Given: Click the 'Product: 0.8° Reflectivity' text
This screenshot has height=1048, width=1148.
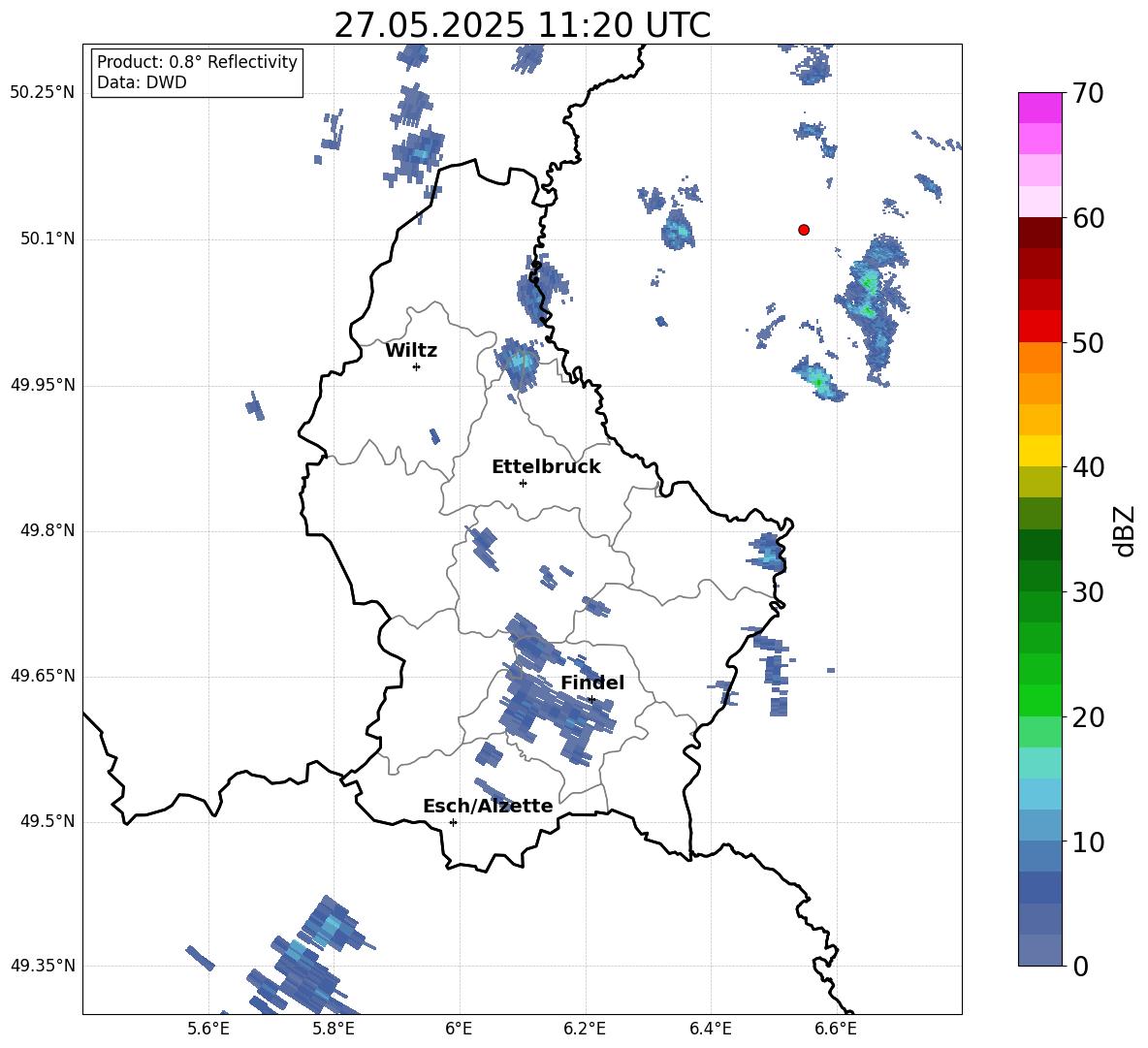Looking at the screenshot, I should tap(197, 62).
